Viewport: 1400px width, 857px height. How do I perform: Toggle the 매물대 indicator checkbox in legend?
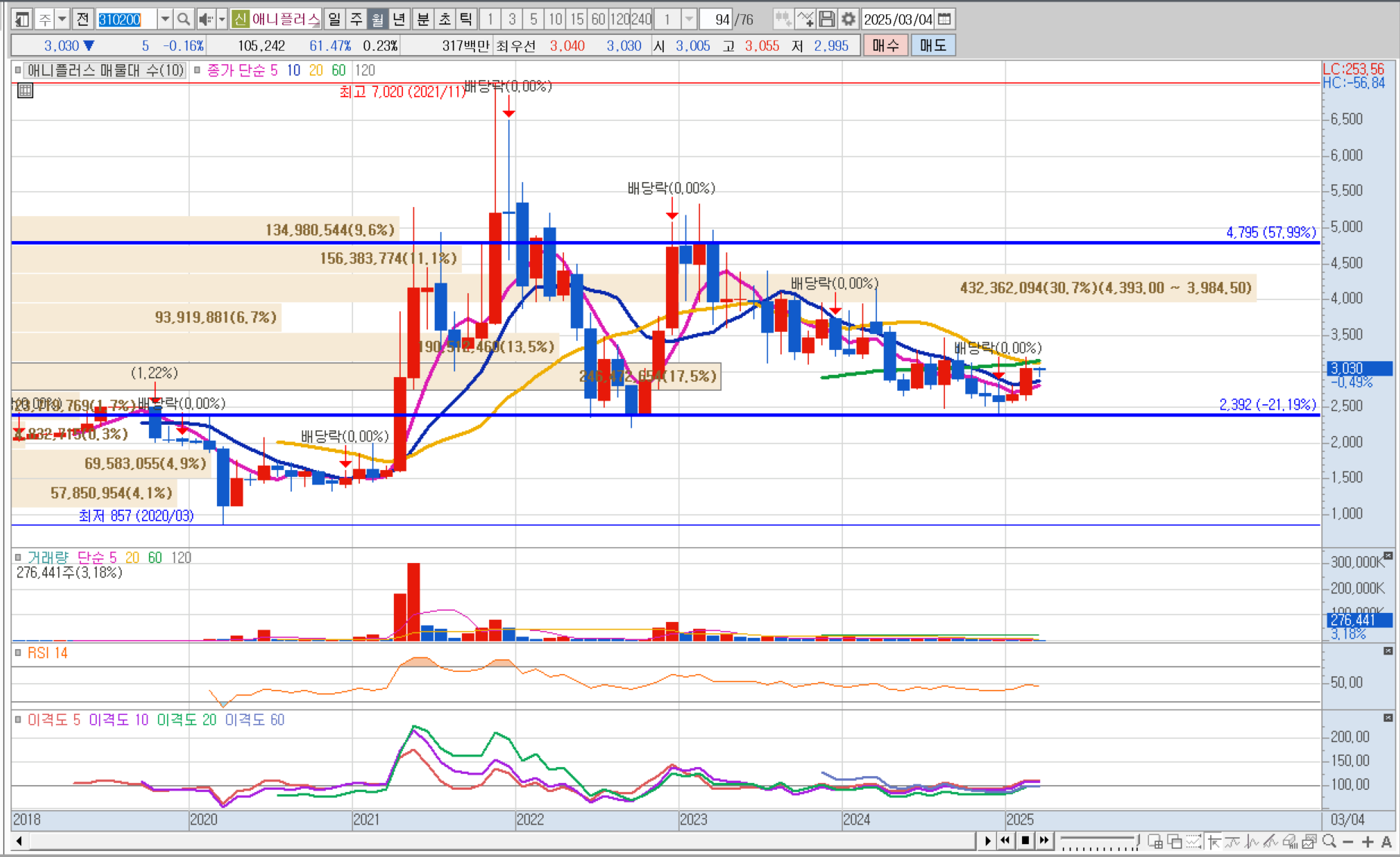pyautogui.click(x=18, y=70)
